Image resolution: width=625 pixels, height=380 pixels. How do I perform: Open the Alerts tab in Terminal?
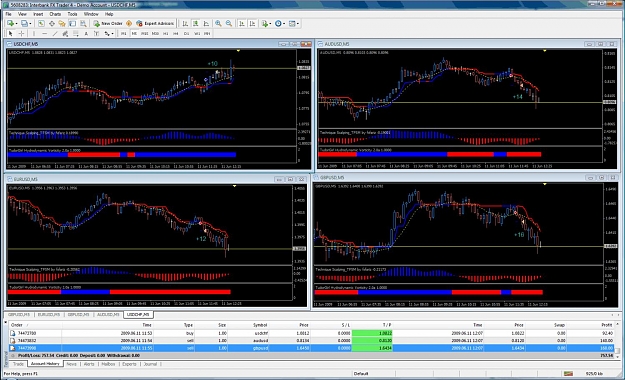(89, 364)
